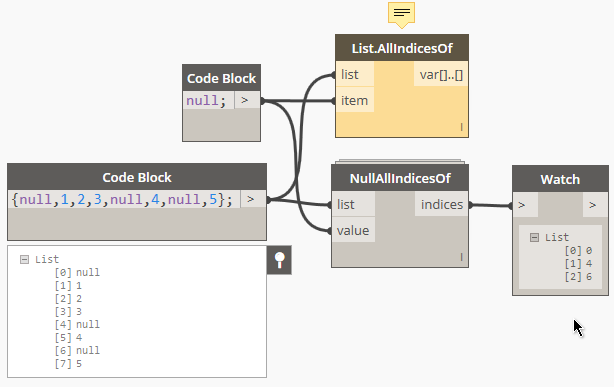Select '[7] 5' row in preview list
This screenshot has width=614, height=387.
[x=68, y=363]
